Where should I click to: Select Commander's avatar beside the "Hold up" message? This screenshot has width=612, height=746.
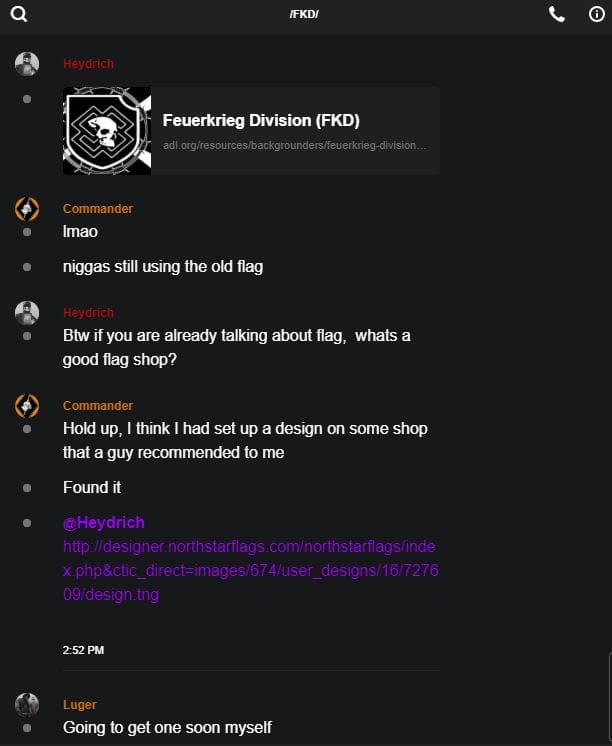27,406
